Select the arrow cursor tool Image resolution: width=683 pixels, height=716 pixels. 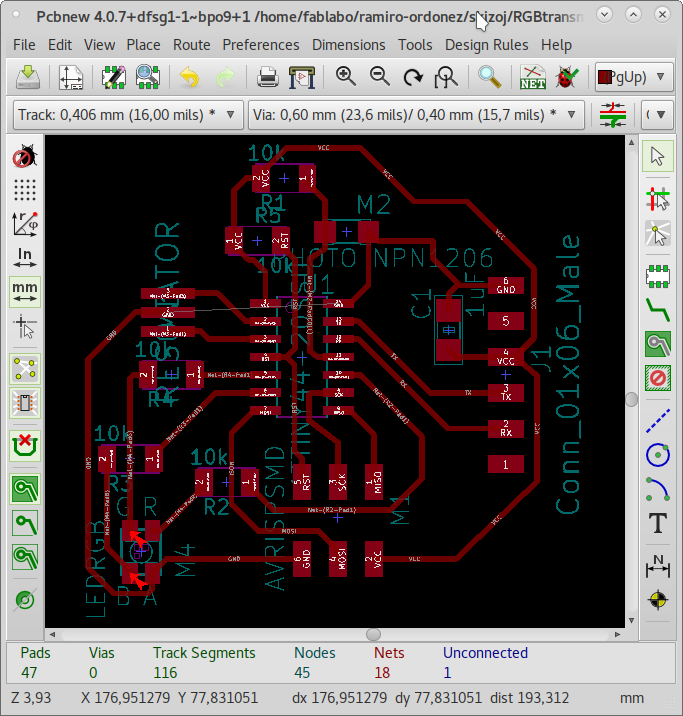(657, 156)
